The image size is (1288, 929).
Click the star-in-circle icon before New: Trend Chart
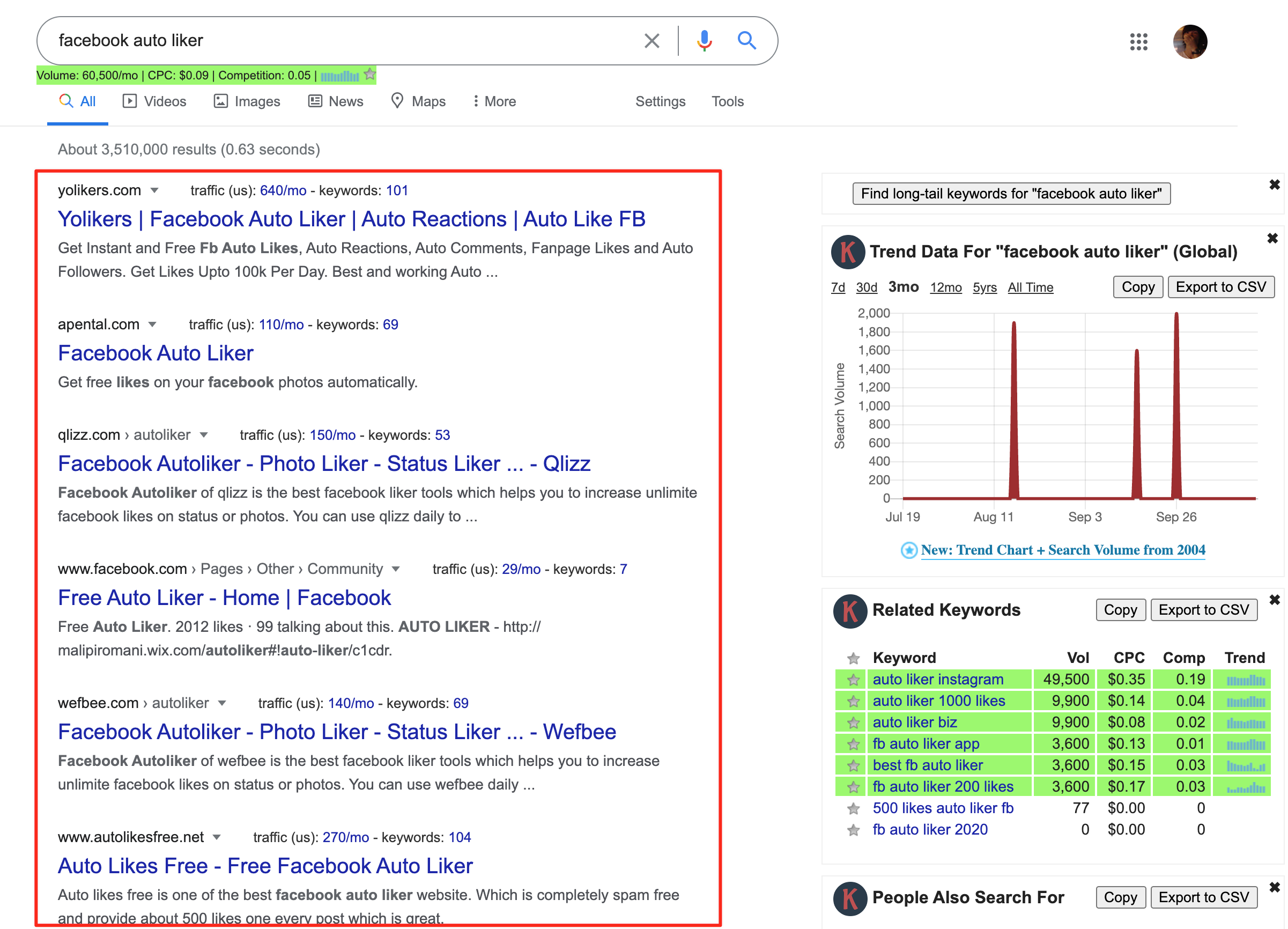[x=909, y=550]
